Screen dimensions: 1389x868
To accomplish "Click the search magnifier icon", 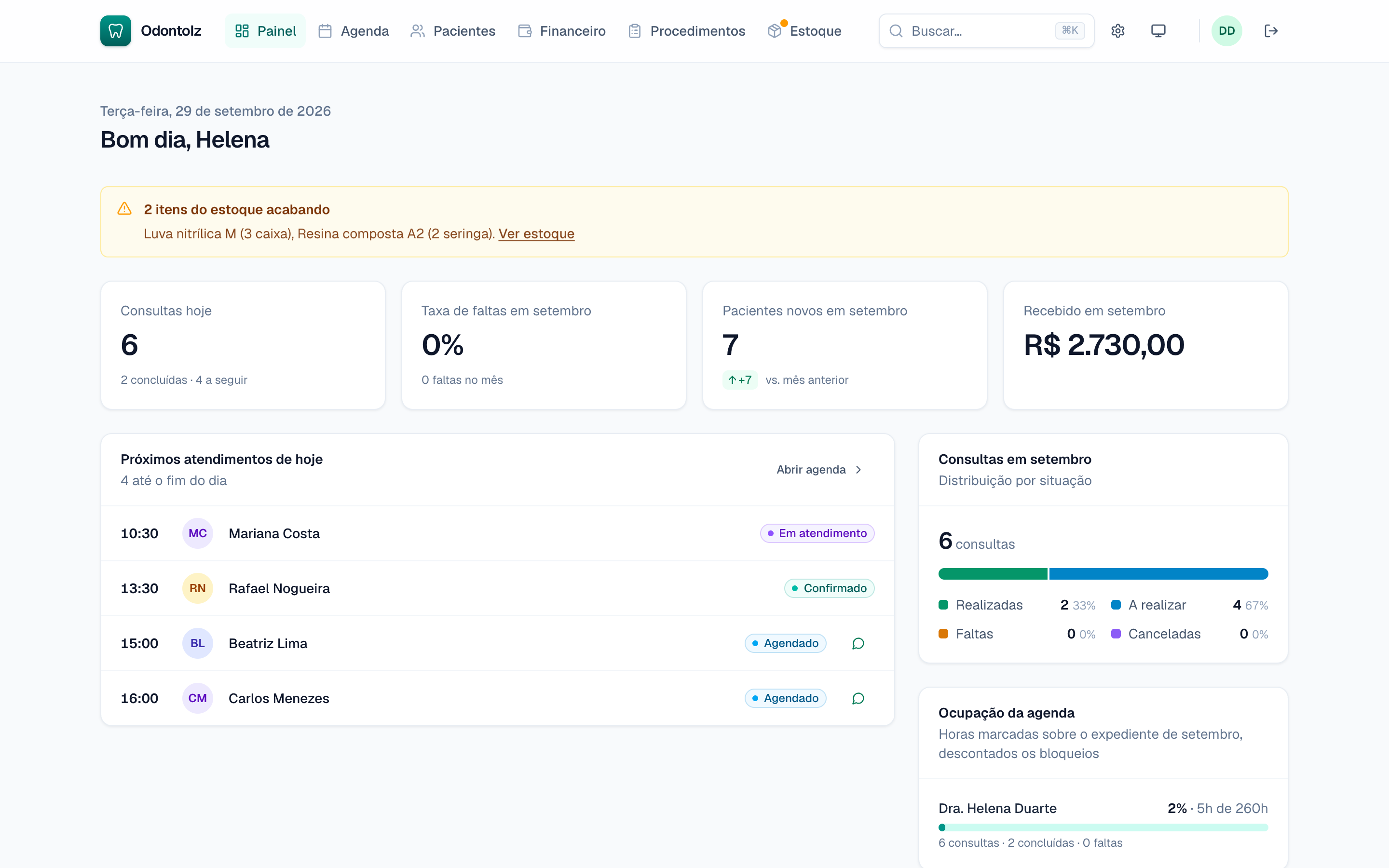I will pyautogui.click(x=896, y=30).
